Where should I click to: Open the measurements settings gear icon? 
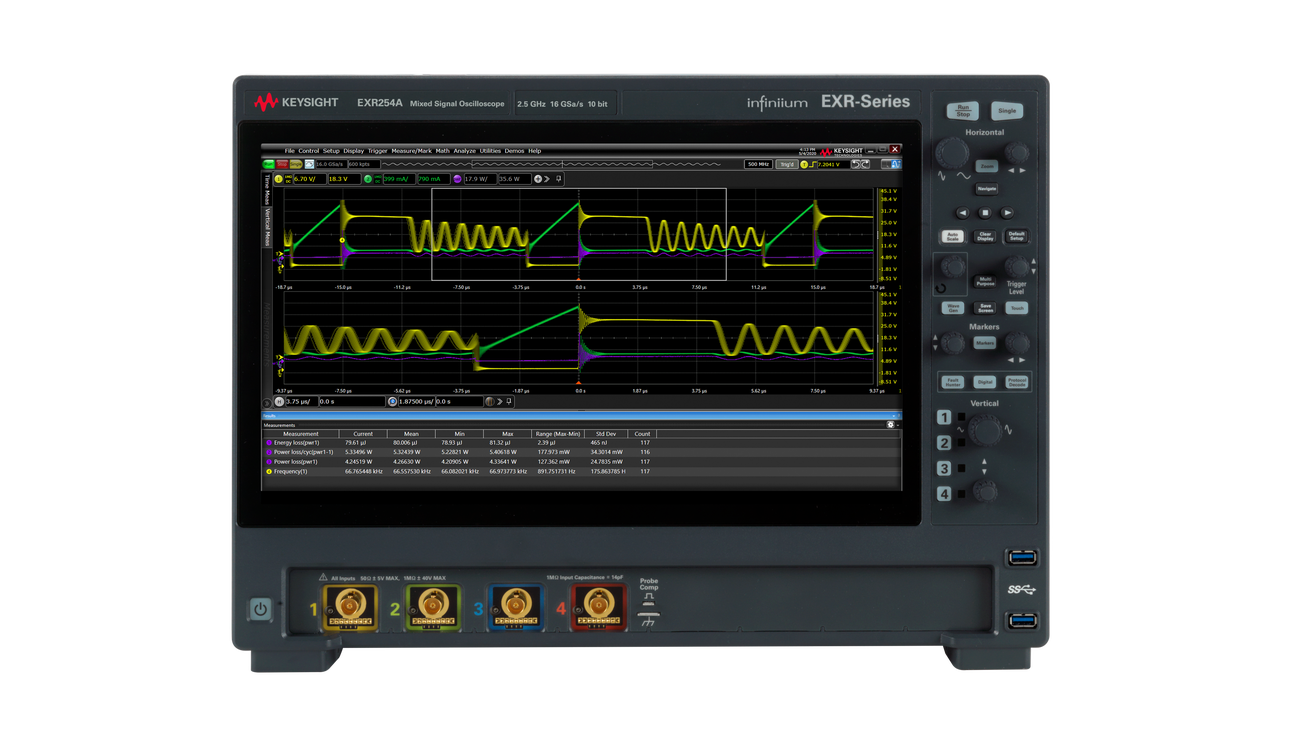click(x=890, y=425)
